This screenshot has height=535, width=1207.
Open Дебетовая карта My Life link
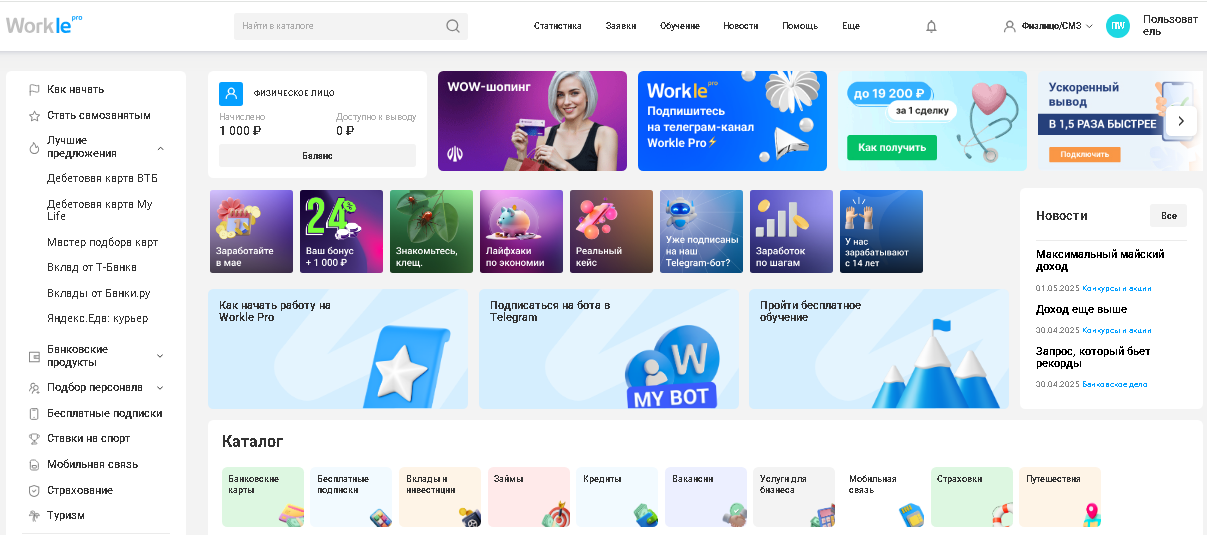tap(100, 210)
